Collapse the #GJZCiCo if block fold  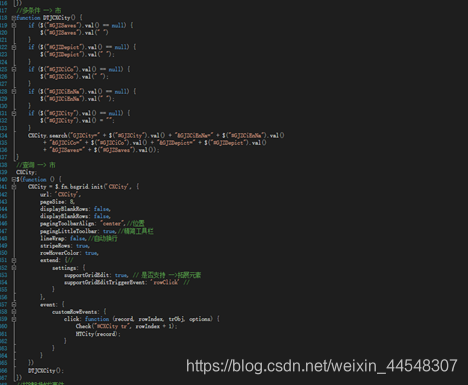pyautogui.click(x=14, y=69)
